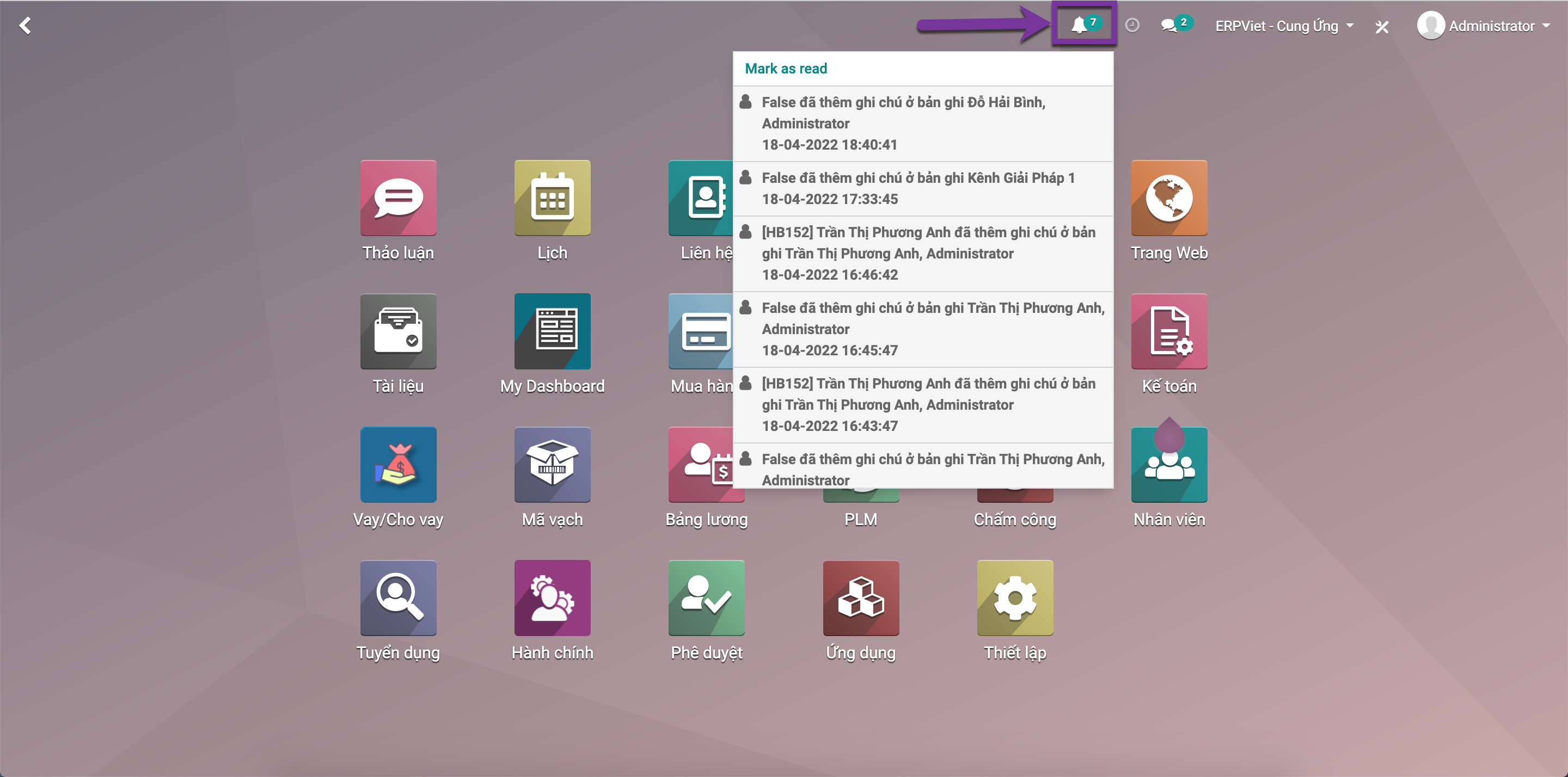Open the Vay/Cho vay loans app
The height and width of the screenshot is (777, 1568).
pyautogui.click(x=398, y=464)
